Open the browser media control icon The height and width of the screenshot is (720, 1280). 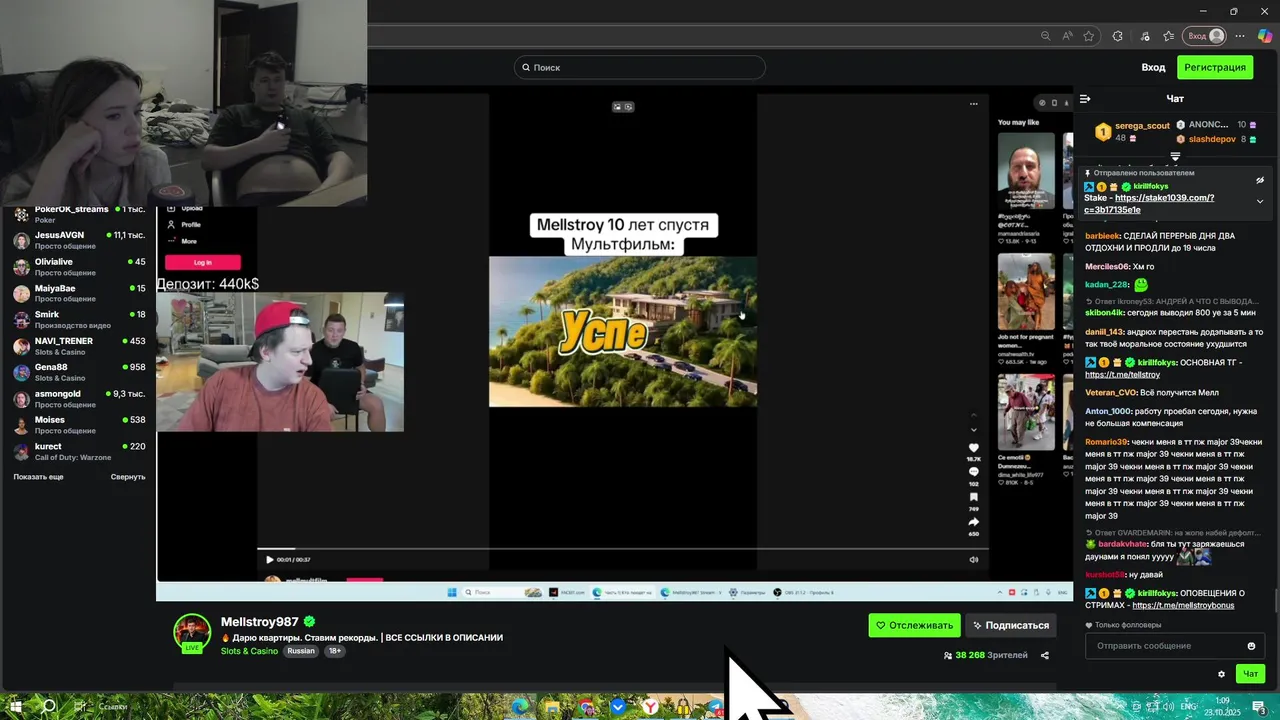pyautogui.click(x=1147, y=36)
